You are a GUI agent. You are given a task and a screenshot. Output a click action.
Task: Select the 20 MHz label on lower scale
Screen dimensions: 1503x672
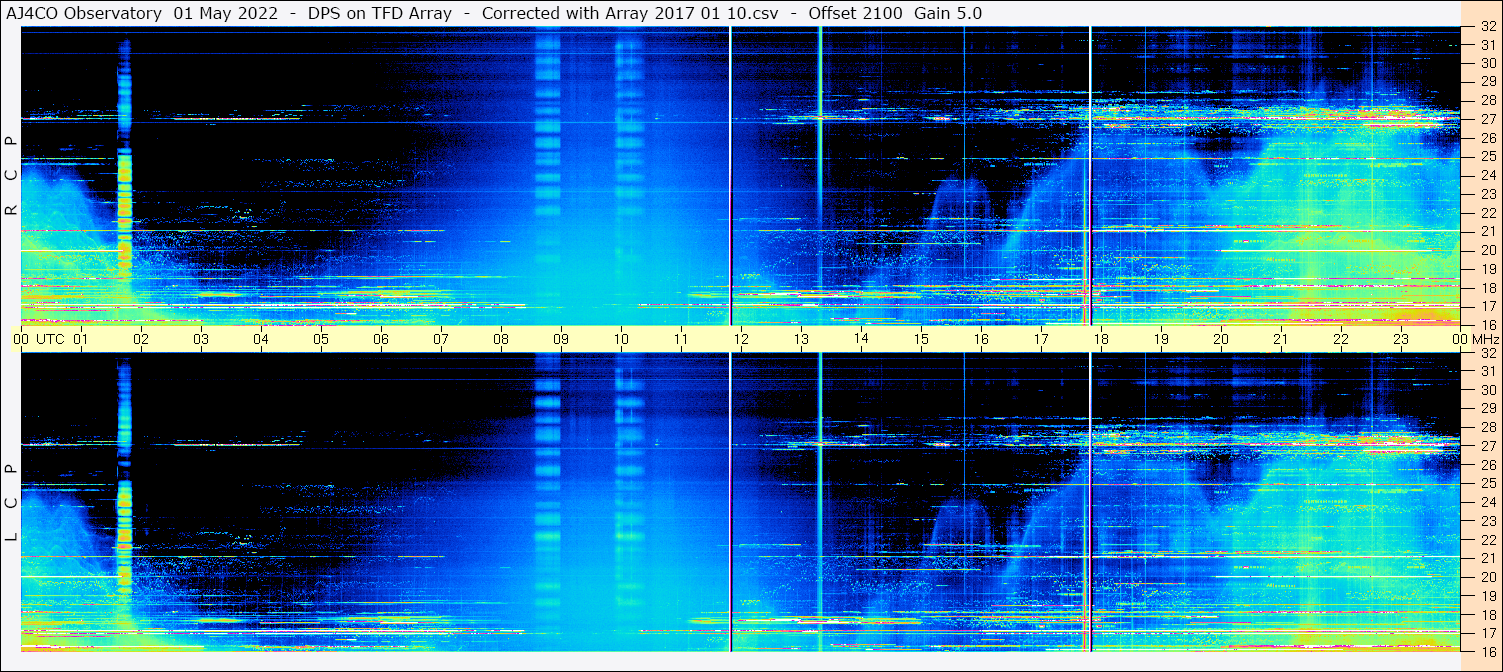[1487, 577]
